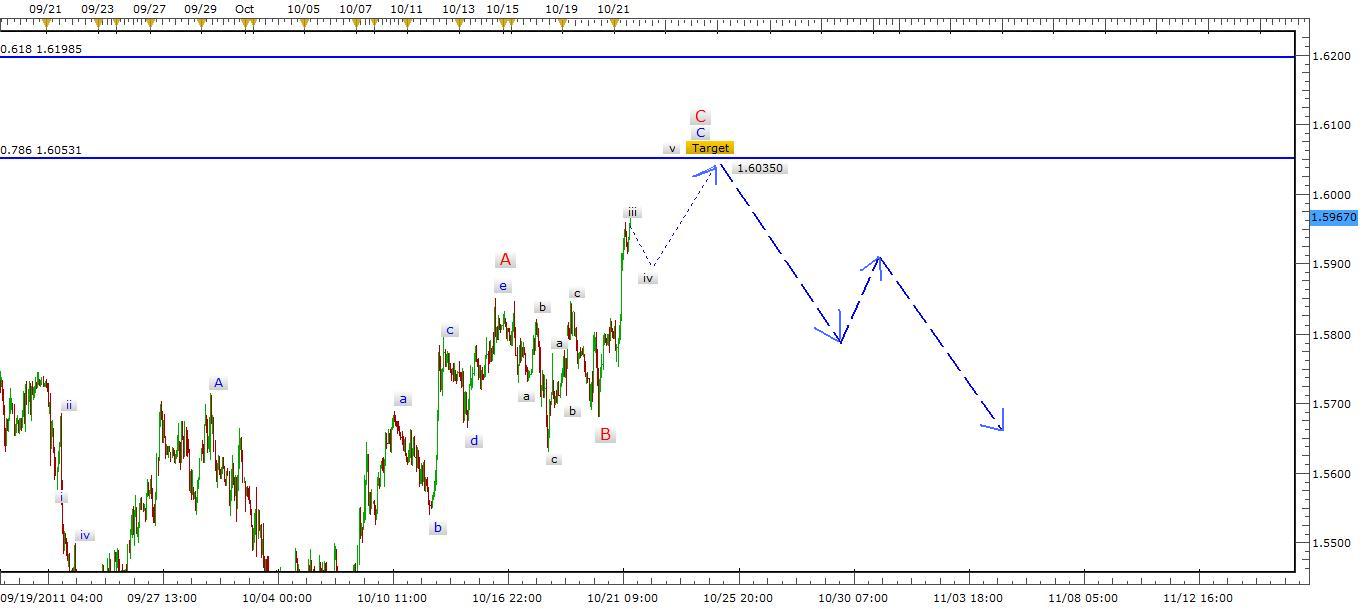The image size is (1366, 609).
Task: Select the red wave A label on the chart
Action: 505,258
